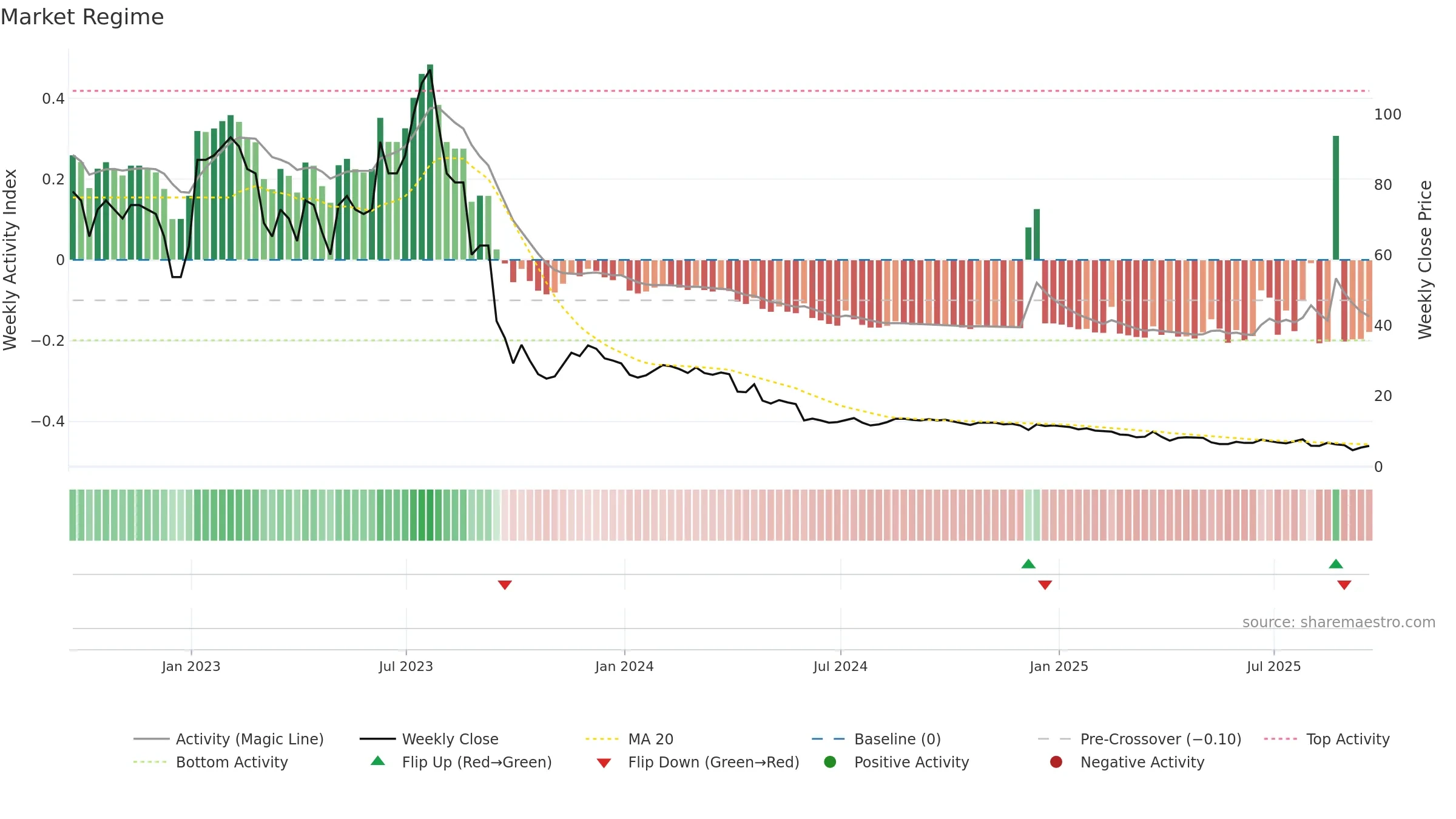The width and height of the screenshot is (1456, 819).
Task: Click the Weekly Activity Index axis label
Action: (x=10, y=260)
